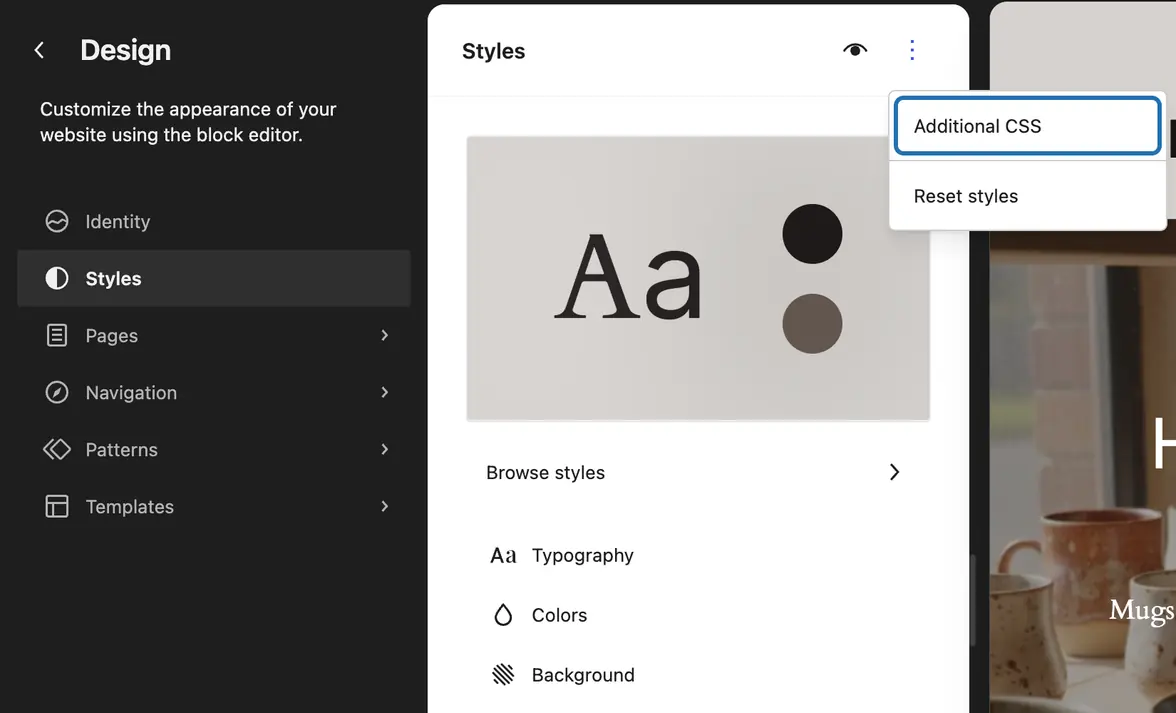The height and width of the screenshot is (713, 1176).
Task: Toggle the style book eye icon
Action: [x=855, y=50]
